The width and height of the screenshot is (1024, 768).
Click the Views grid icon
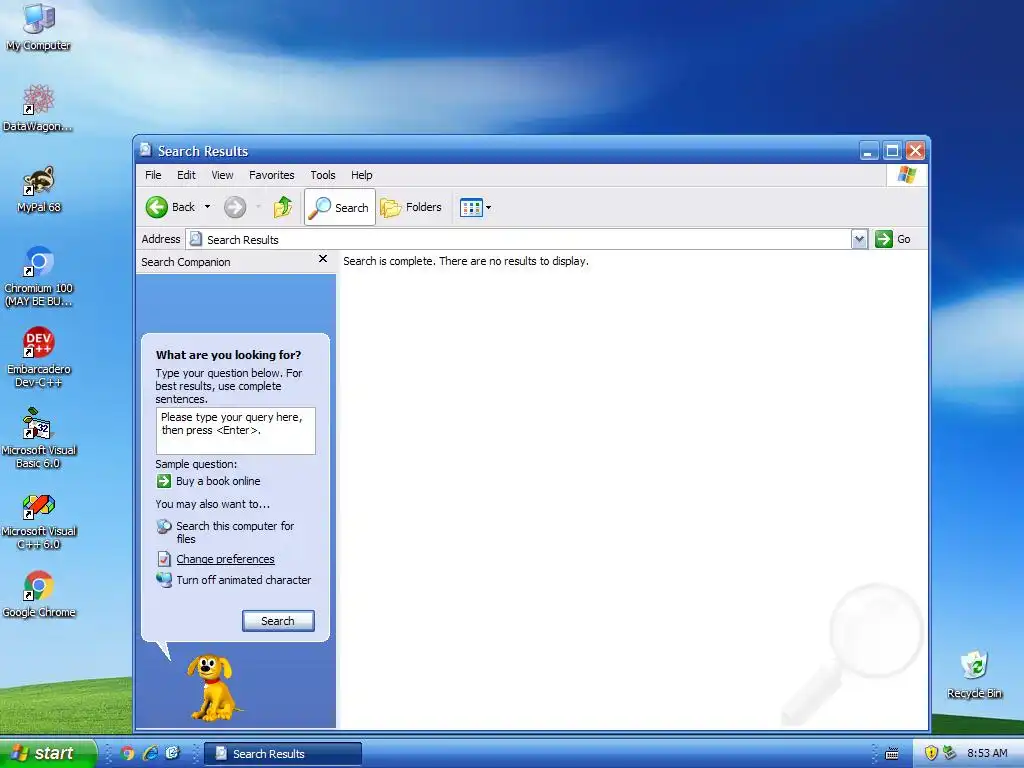(x=471, y=208)
